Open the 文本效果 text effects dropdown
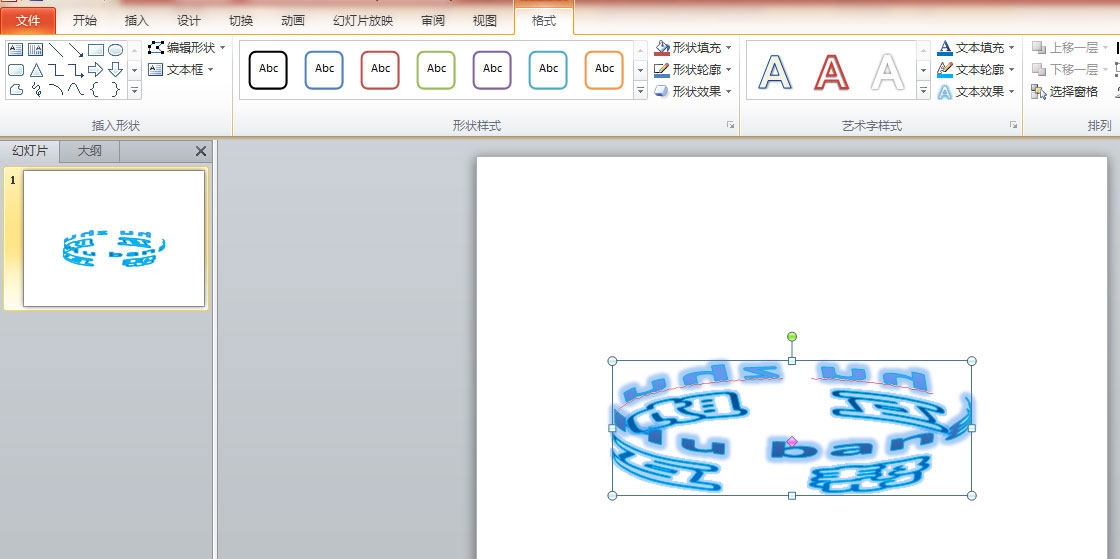Image resolution: width=1120 pixels, height=559 pixels. (x=977, y=92)
